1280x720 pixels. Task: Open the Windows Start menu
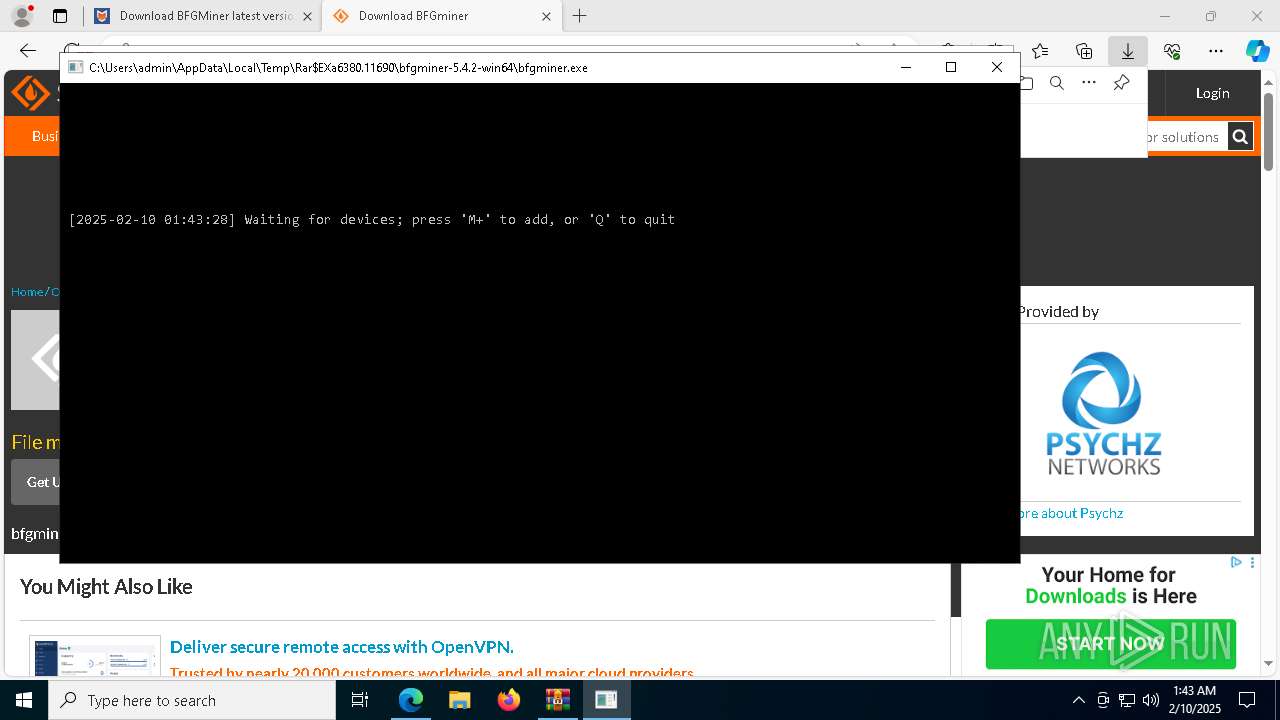[24, 700]
